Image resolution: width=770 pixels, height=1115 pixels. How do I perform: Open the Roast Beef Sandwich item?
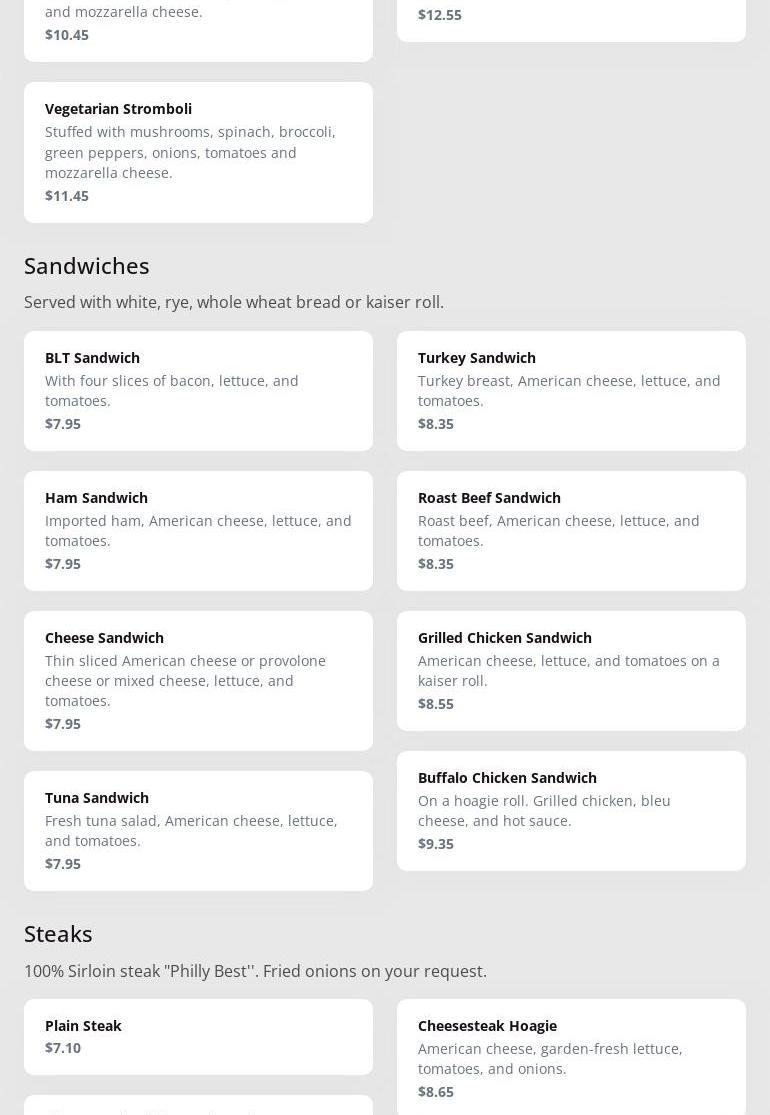[571, 530]
